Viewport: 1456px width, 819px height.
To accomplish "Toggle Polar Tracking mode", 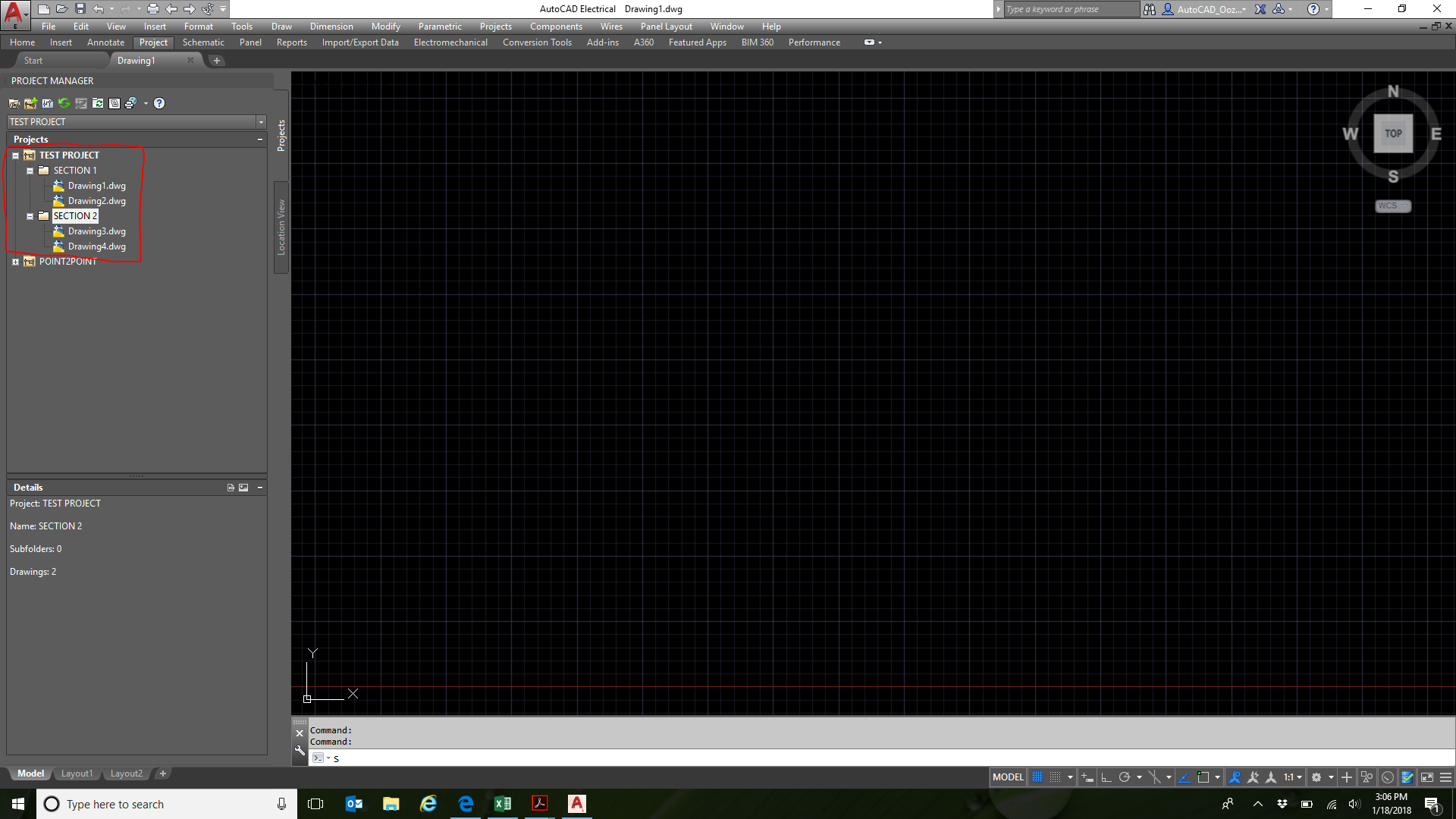I will click(x=1127, y=777).
